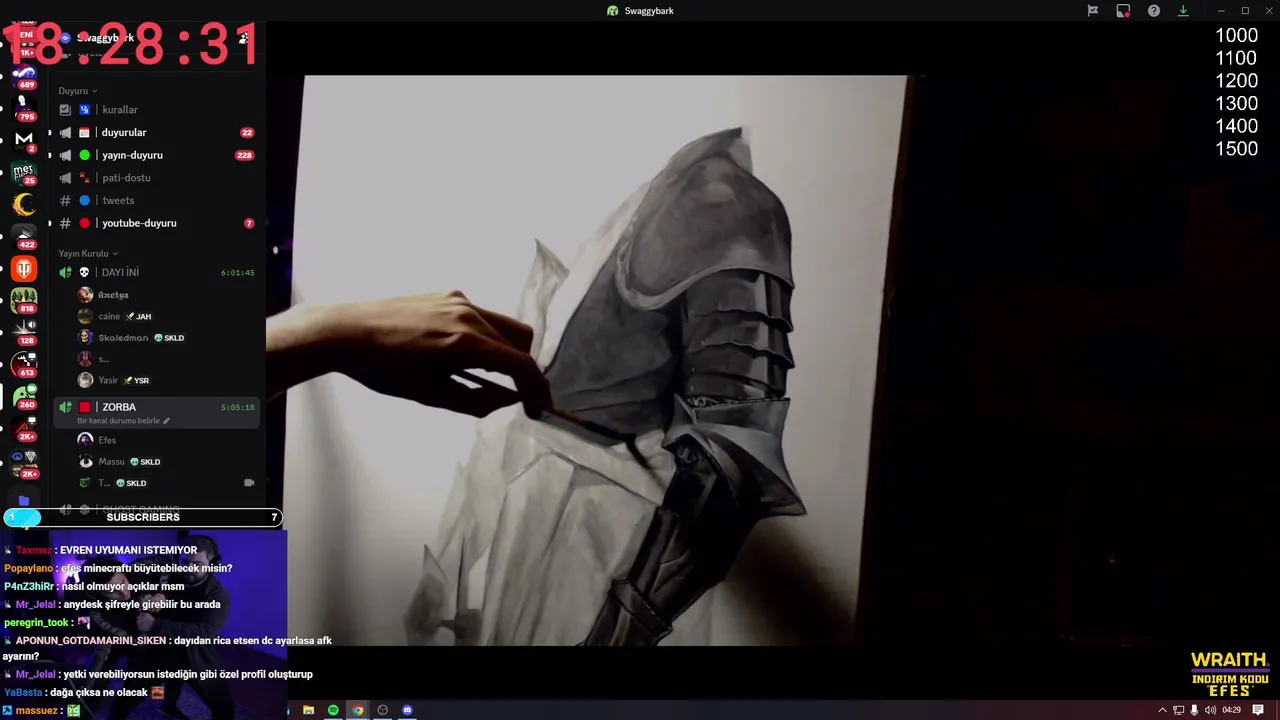Click the 6:01:45 timer on DAYI İNİ
The height and width of the screenshot is (720, 1280).
point(237,272)
